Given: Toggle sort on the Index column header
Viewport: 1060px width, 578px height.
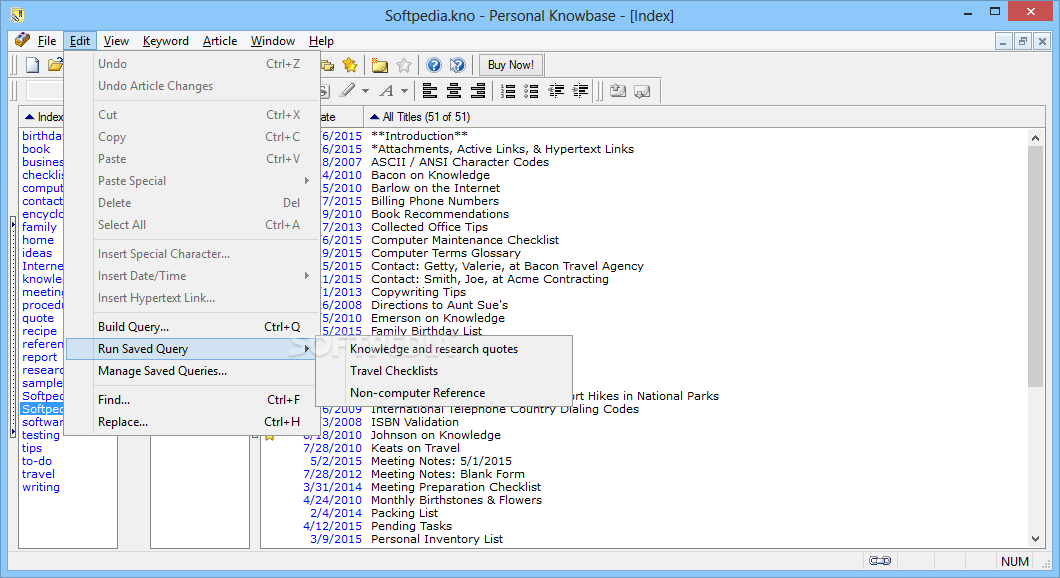Looking at the screenshot, I should point(43,117).
